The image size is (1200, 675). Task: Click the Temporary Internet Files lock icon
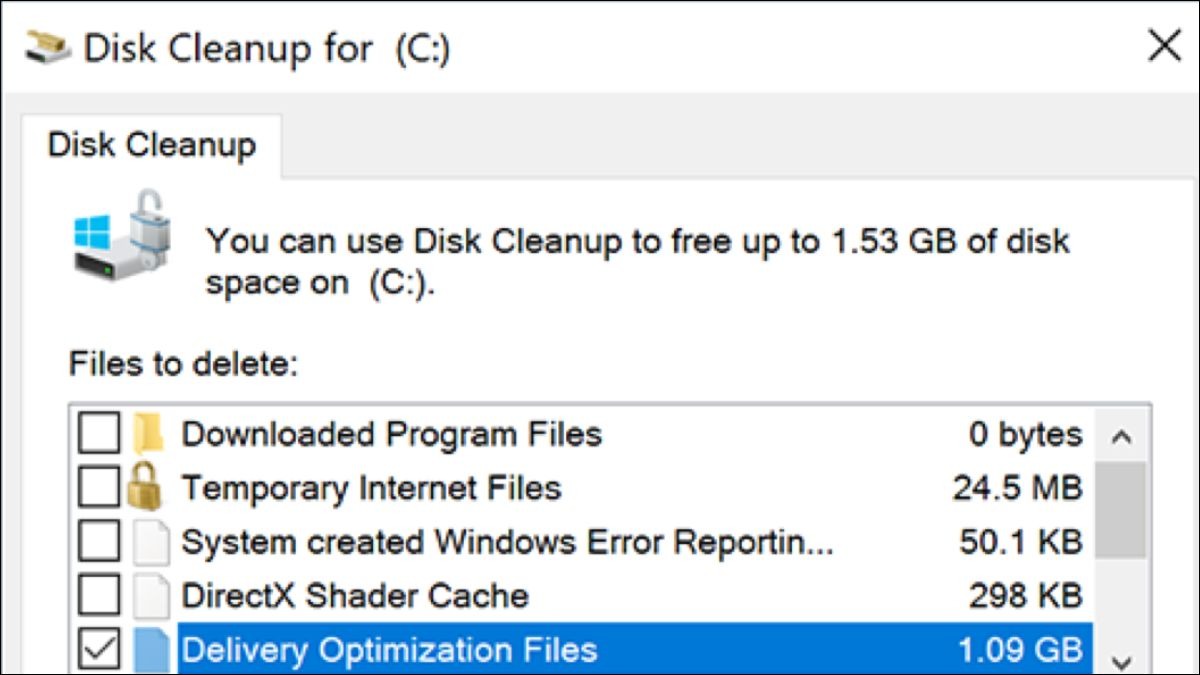click(145, 487)
